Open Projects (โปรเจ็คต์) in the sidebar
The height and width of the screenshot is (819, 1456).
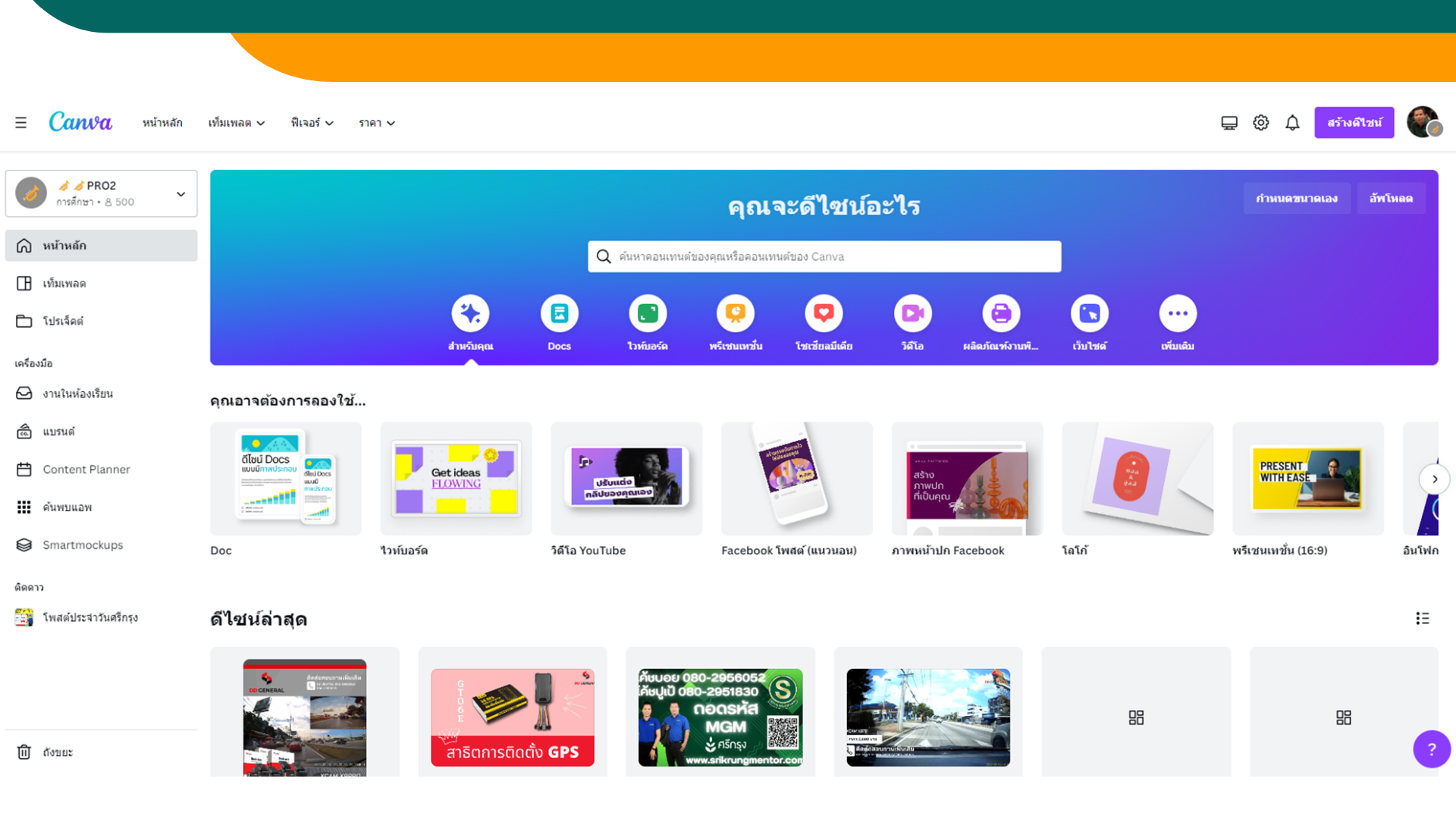click(63, 322)
